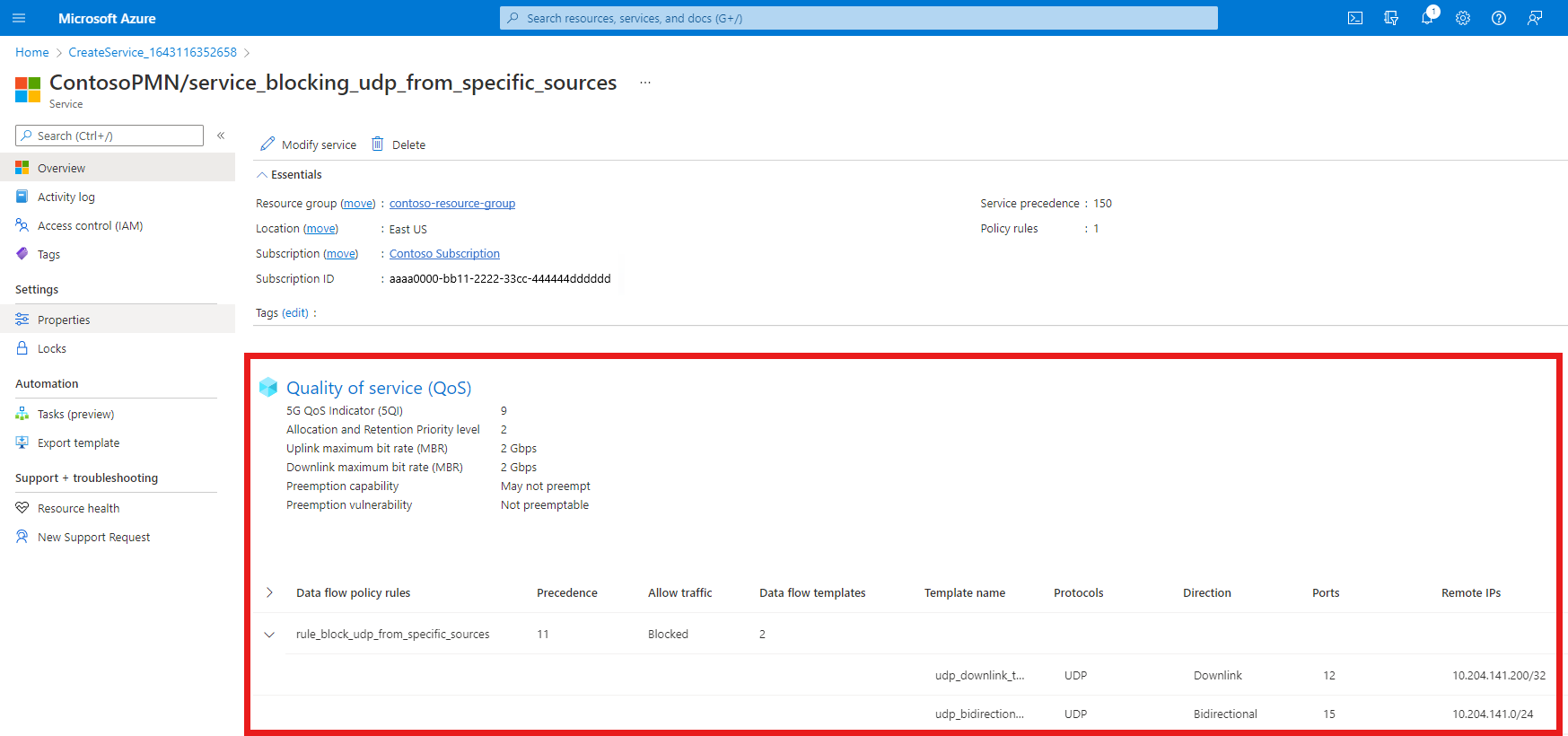The width and height of the screenshot is (1568, 736).
Task: Click the trash icon for Delete
Action: click(378, 144)
